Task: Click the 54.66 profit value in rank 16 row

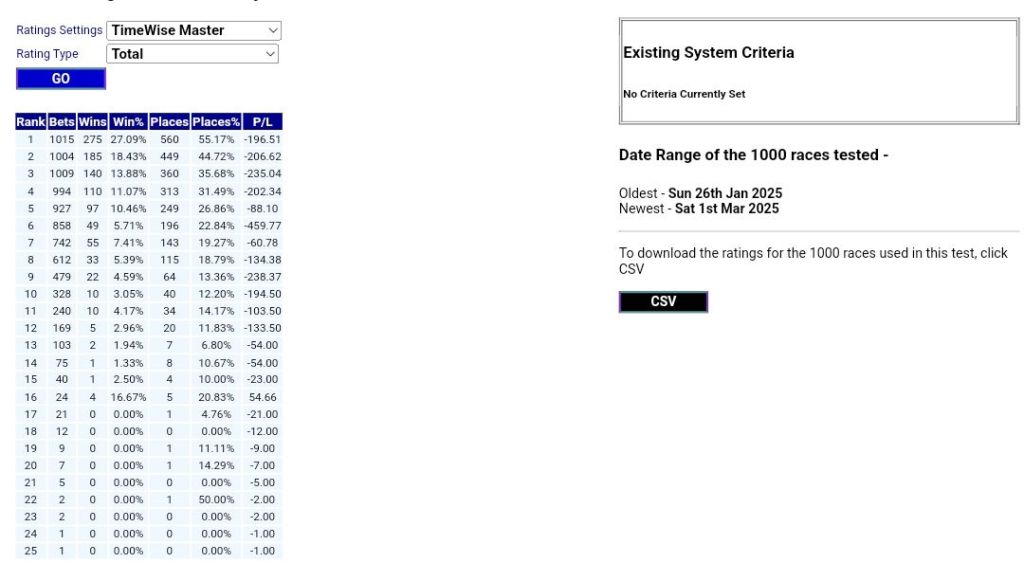Action: coord(264,397)
